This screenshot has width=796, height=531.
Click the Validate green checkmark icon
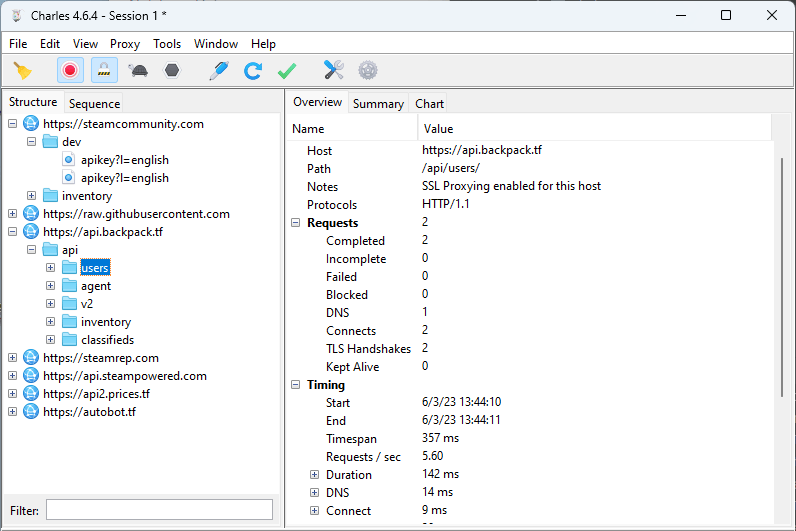click(x=287, y=70)
